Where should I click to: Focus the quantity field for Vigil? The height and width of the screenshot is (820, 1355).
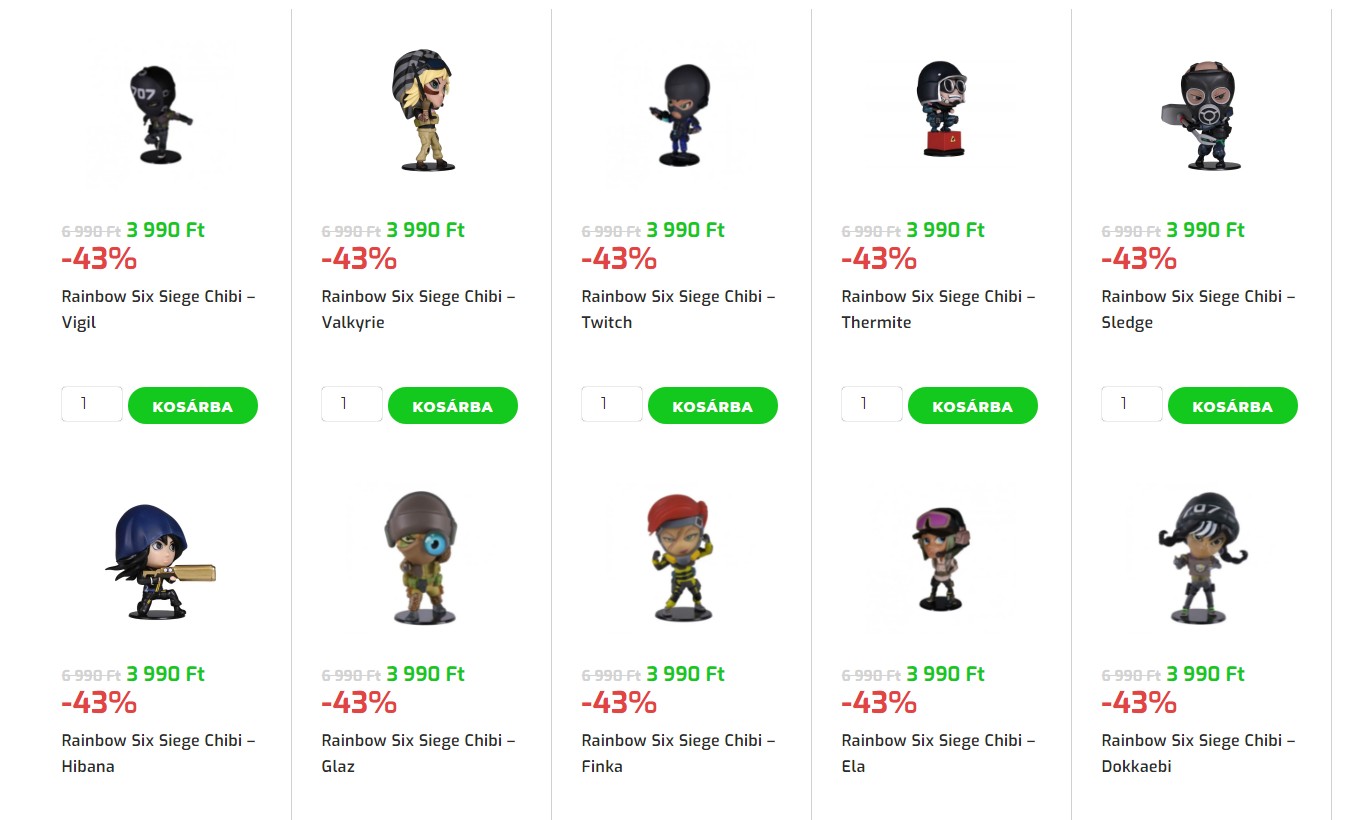(x=92, y=404)
